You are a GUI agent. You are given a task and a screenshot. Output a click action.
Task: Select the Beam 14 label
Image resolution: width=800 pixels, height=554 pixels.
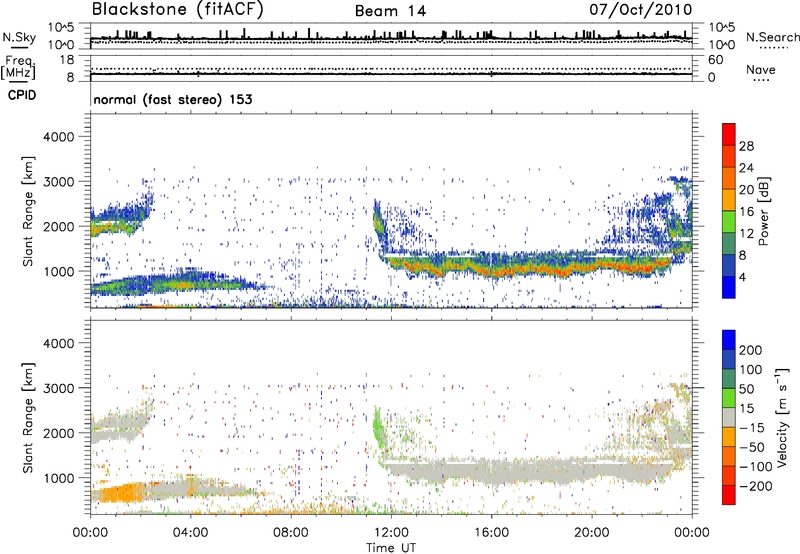coord(390,11)
